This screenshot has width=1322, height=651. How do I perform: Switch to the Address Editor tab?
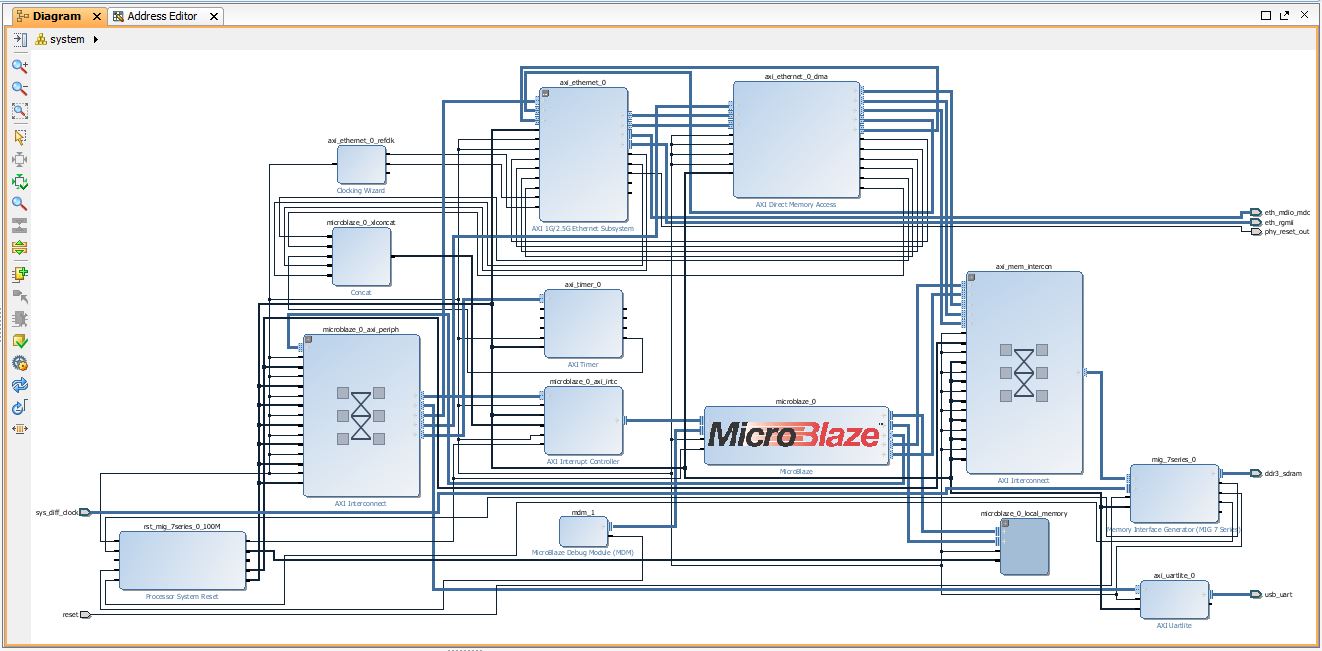[x=163, y=16]
